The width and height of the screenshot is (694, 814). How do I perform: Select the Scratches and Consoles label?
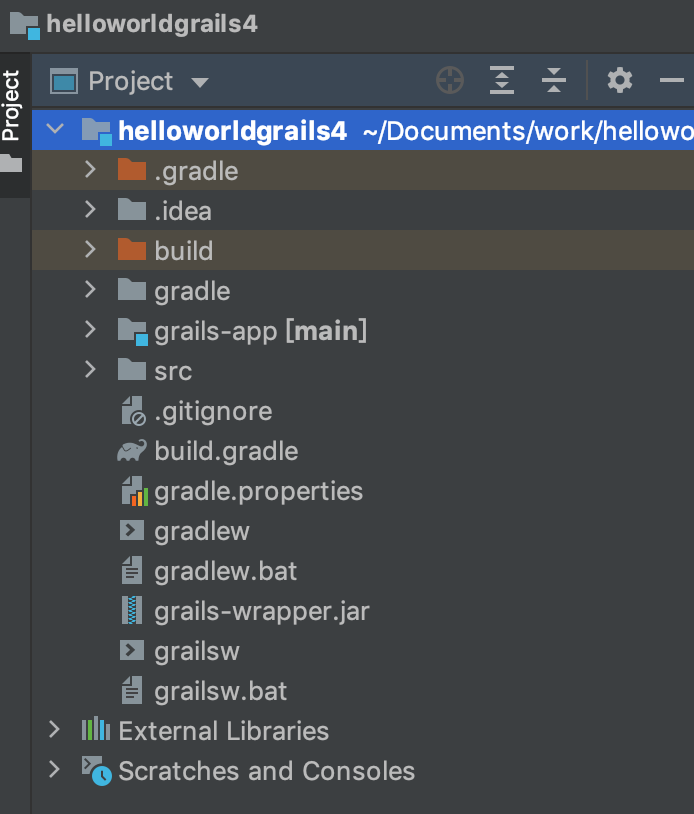pyautogui.click(x=267, y=771)
